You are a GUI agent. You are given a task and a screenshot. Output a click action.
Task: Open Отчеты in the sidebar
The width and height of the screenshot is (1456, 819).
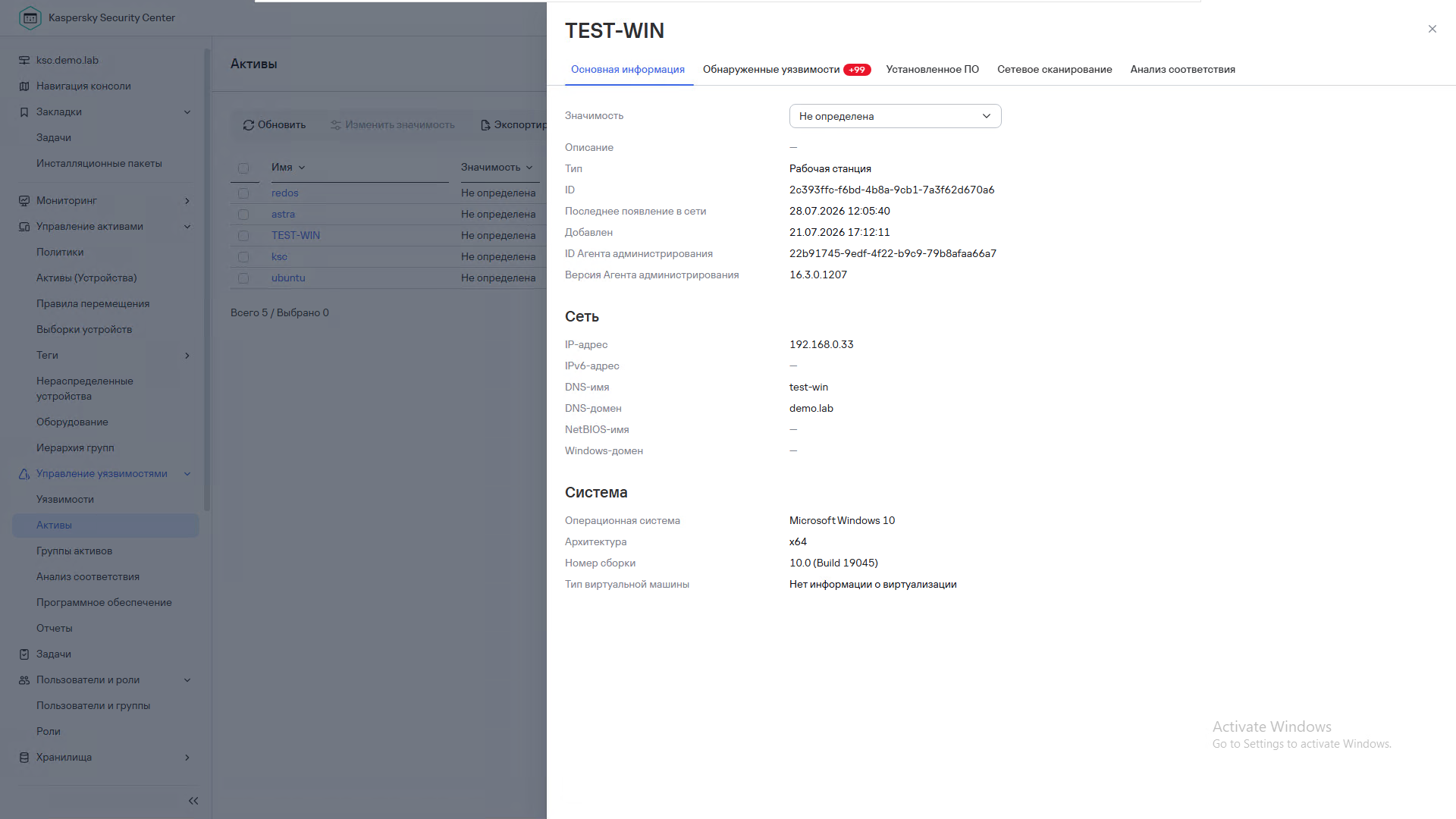[55, 629]
